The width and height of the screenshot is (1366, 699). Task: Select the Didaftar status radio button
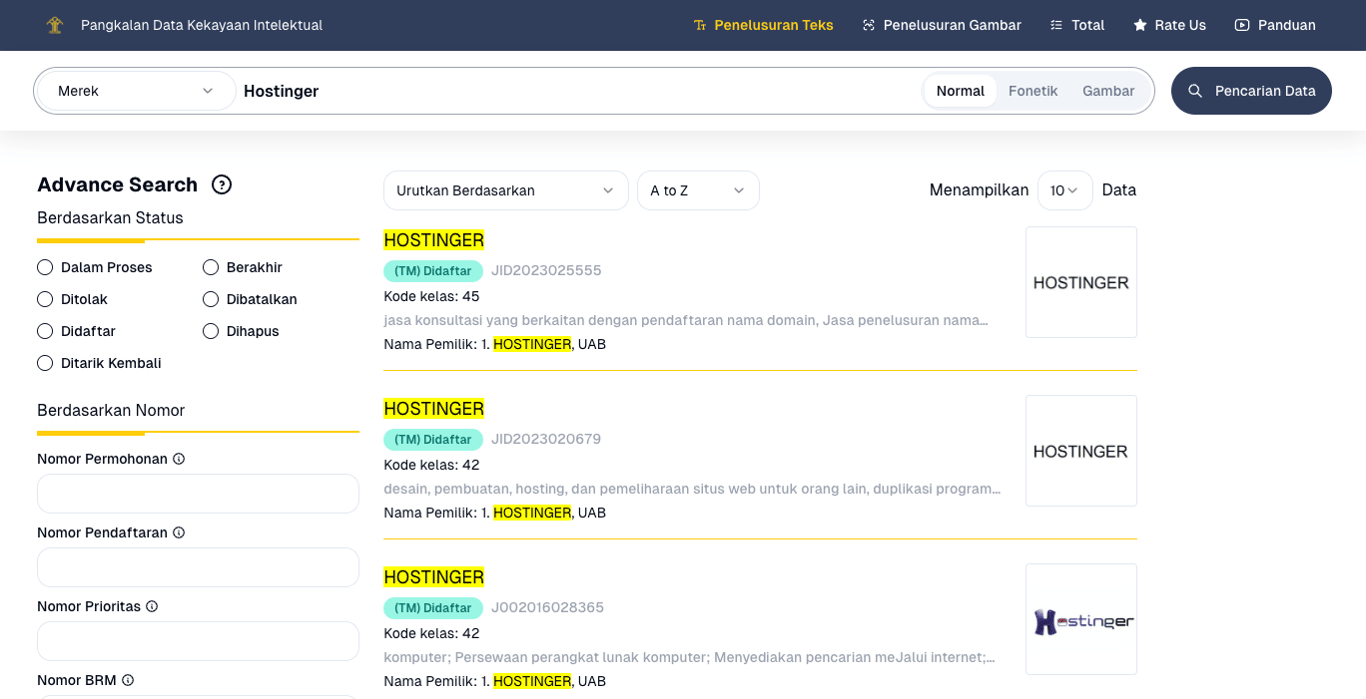tap(45, 331)
